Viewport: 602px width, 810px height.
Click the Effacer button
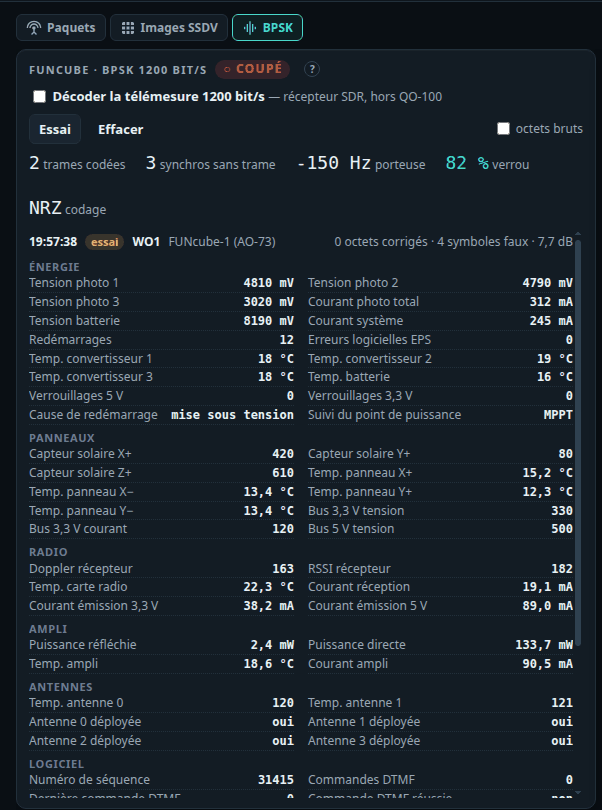pyautogui.click(x=120, y=129)
